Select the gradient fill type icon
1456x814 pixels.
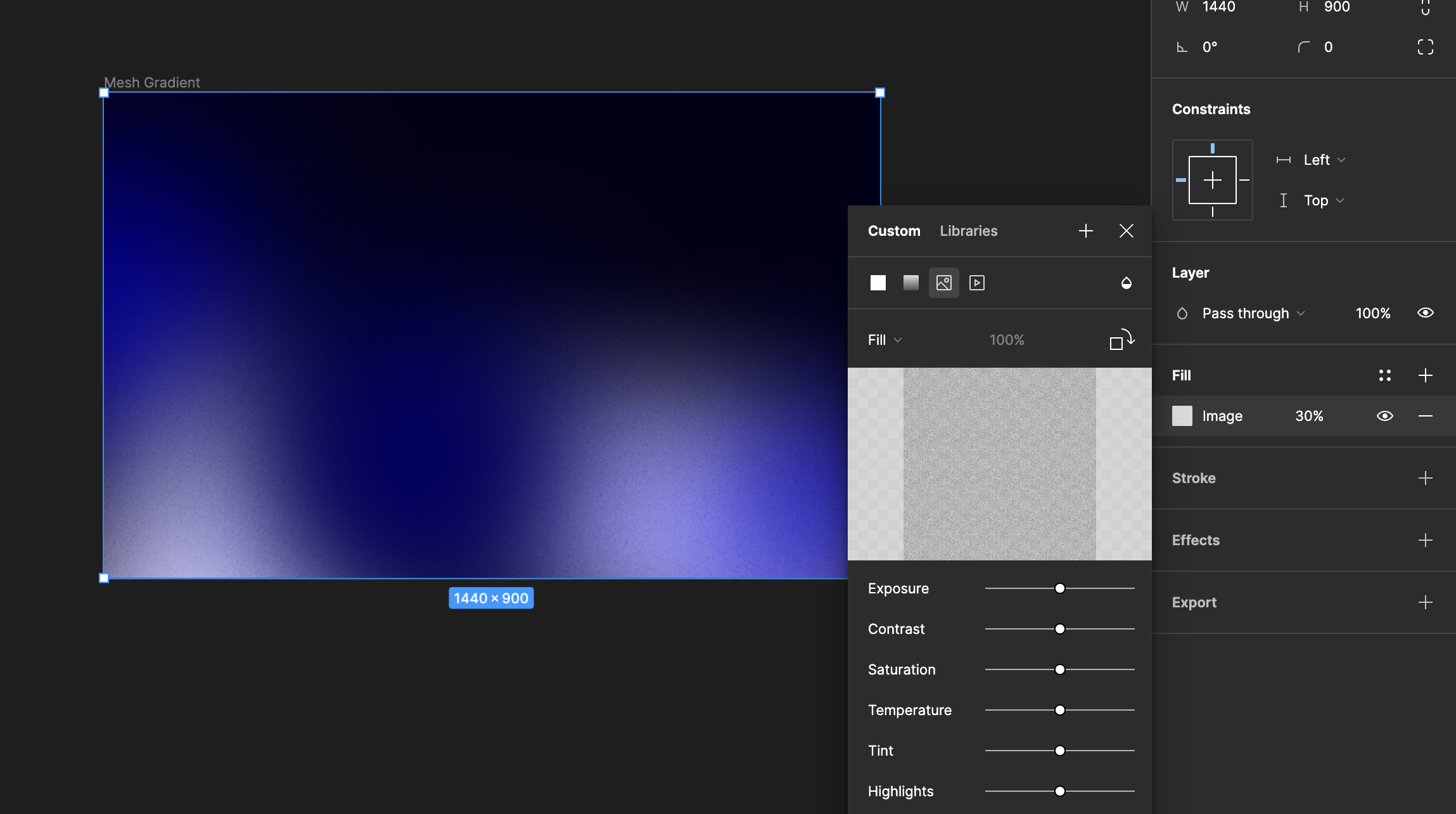pos(910,283)
